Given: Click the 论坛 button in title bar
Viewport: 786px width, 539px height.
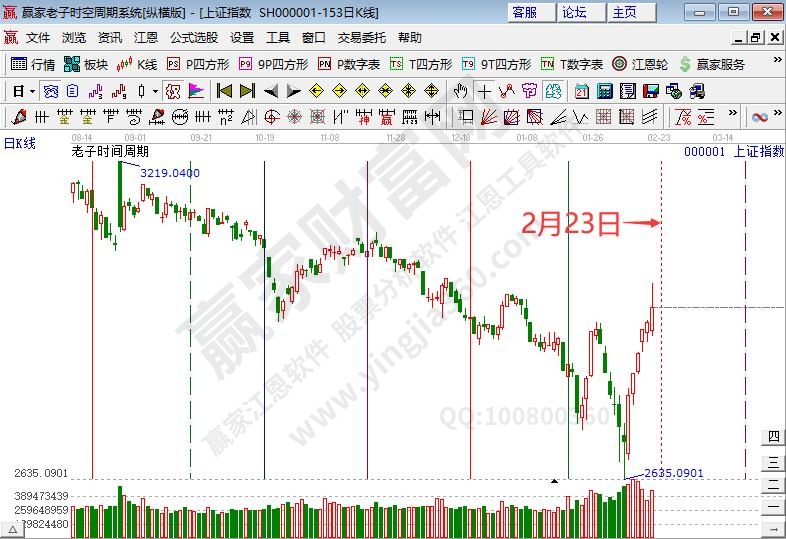Looking at the screenshot, I should pos(581,12).
